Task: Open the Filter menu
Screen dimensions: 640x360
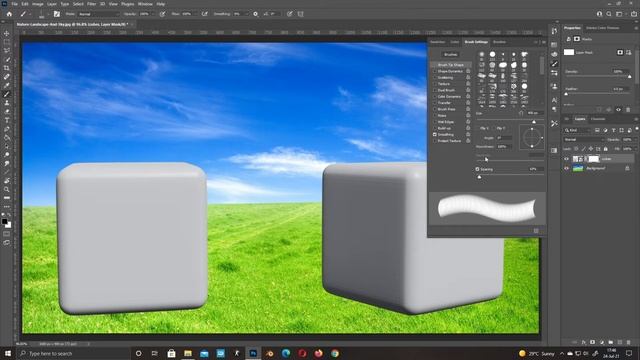Action: (91, 4)
